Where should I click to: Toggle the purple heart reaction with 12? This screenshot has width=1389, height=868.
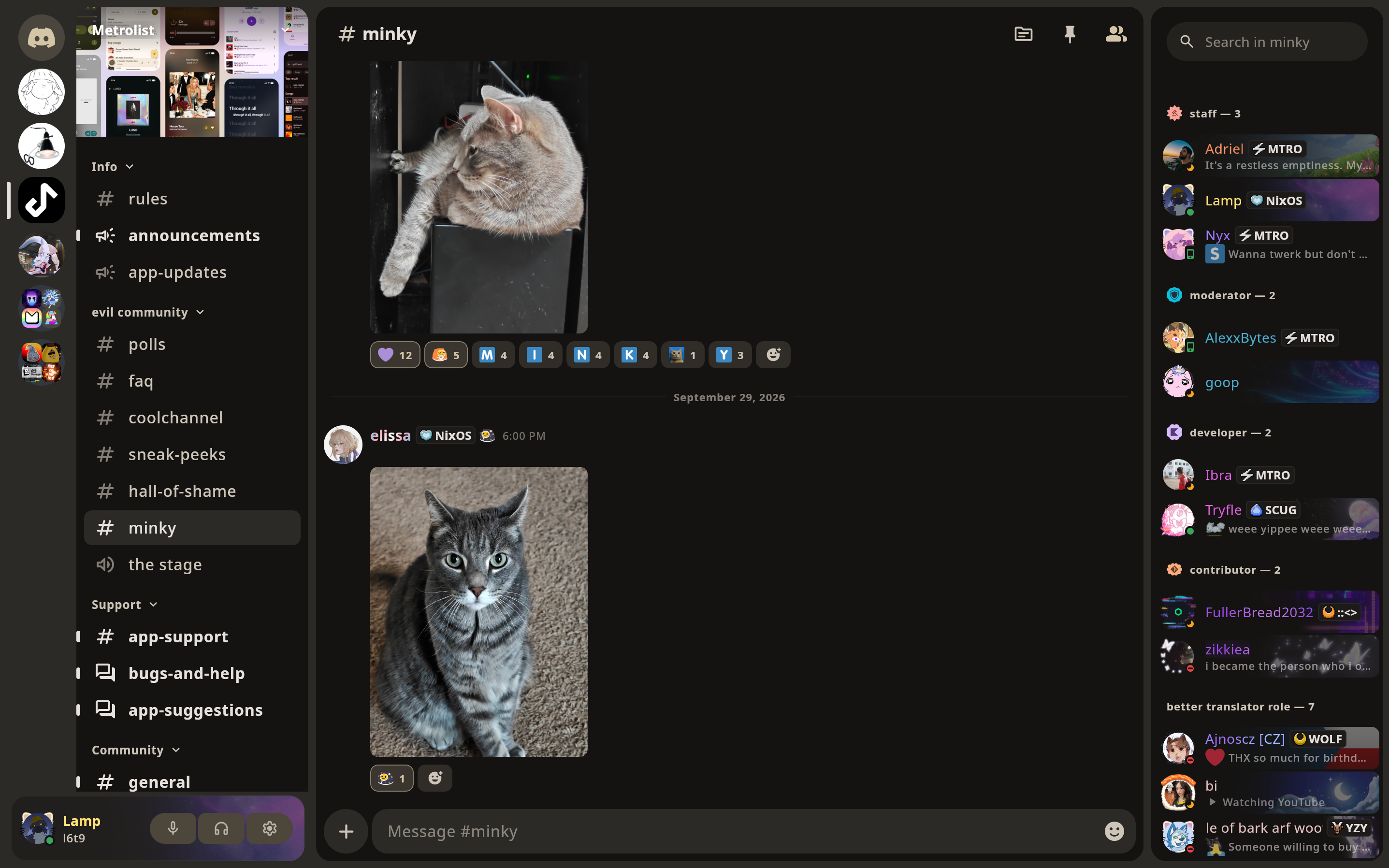[395, 355]
